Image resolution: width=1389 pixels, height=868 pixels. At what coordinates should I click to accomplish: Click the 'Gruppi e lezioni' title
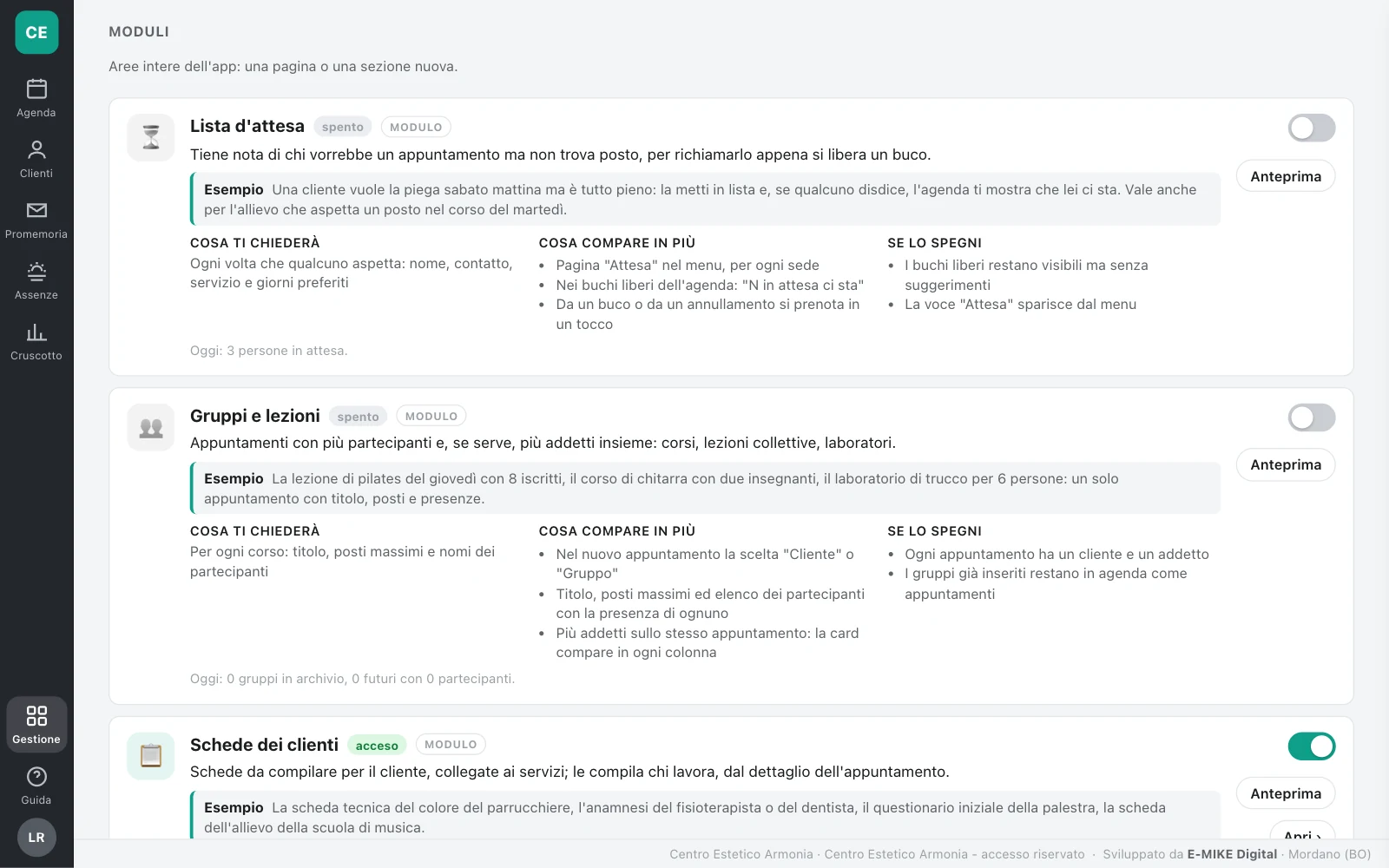coord(255,416)
